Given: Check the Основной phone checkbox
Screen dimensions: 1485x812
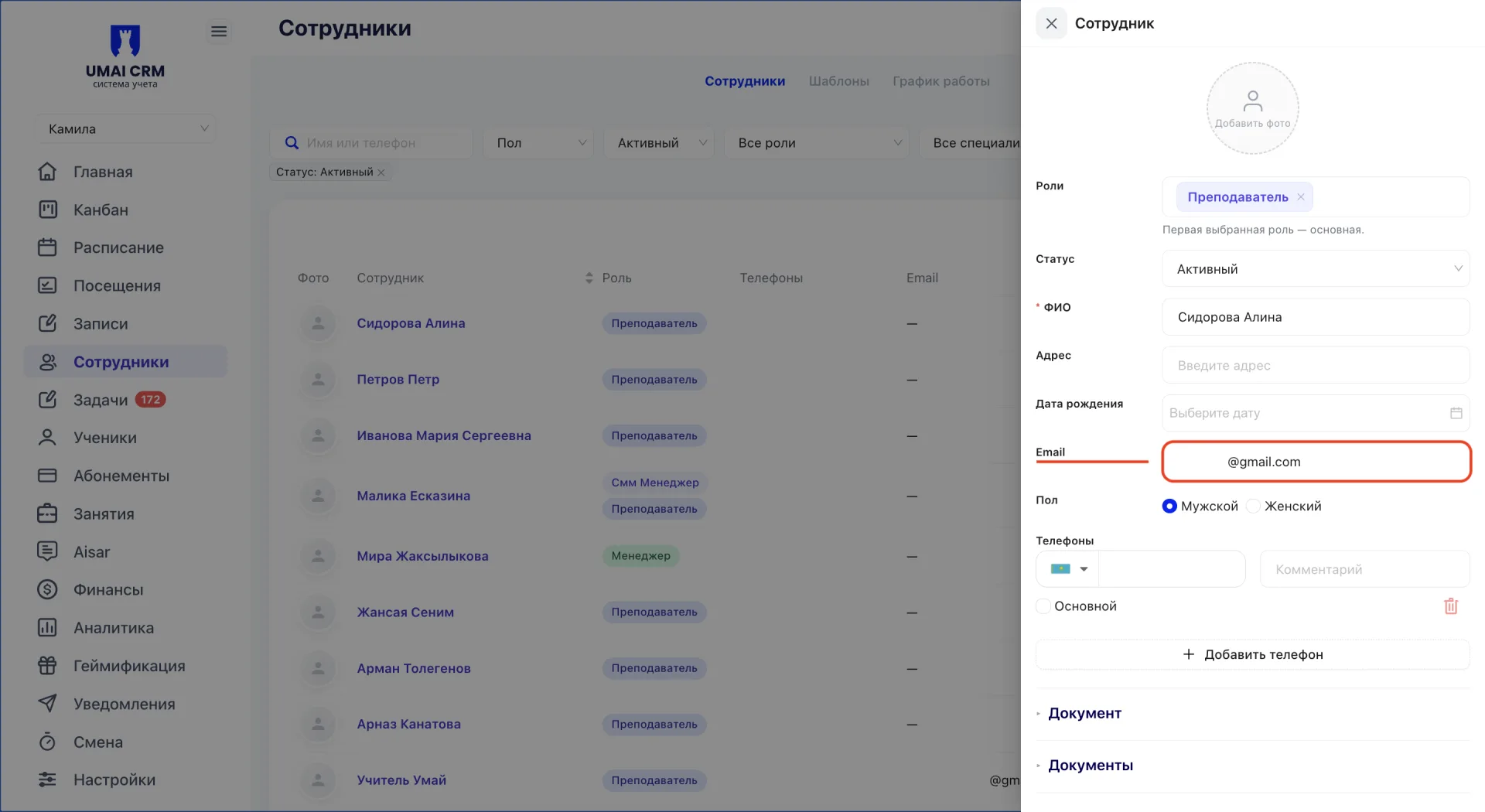Looking at the screenshot, I should [1043, 606].
